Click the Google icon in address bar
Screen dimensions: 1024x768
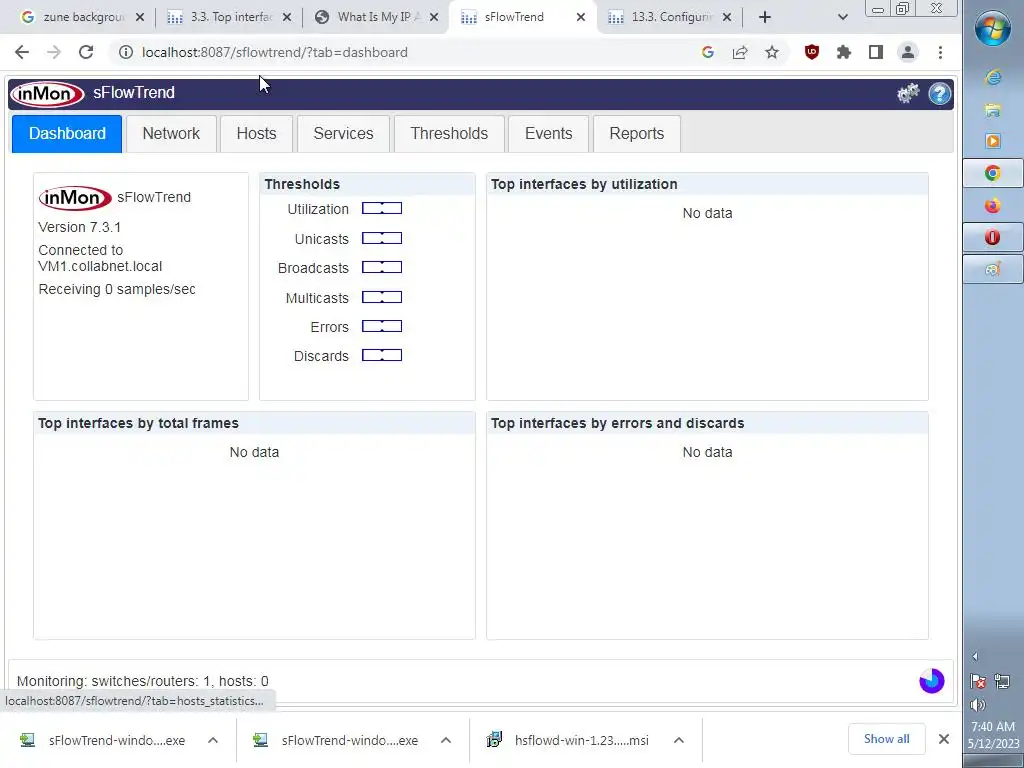tap(707, 52)
